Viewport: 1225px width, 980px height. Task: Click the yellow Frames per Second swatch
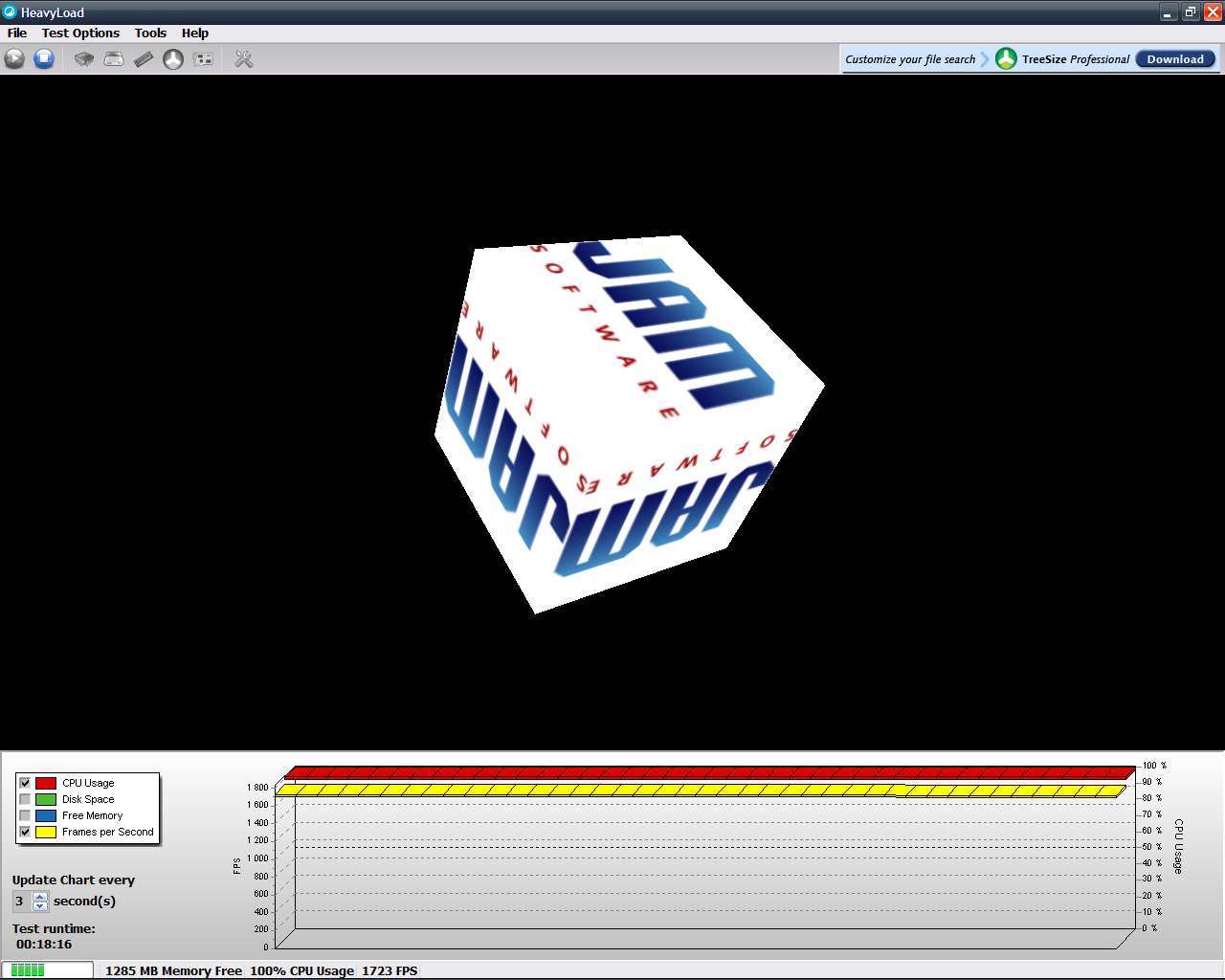46,832
